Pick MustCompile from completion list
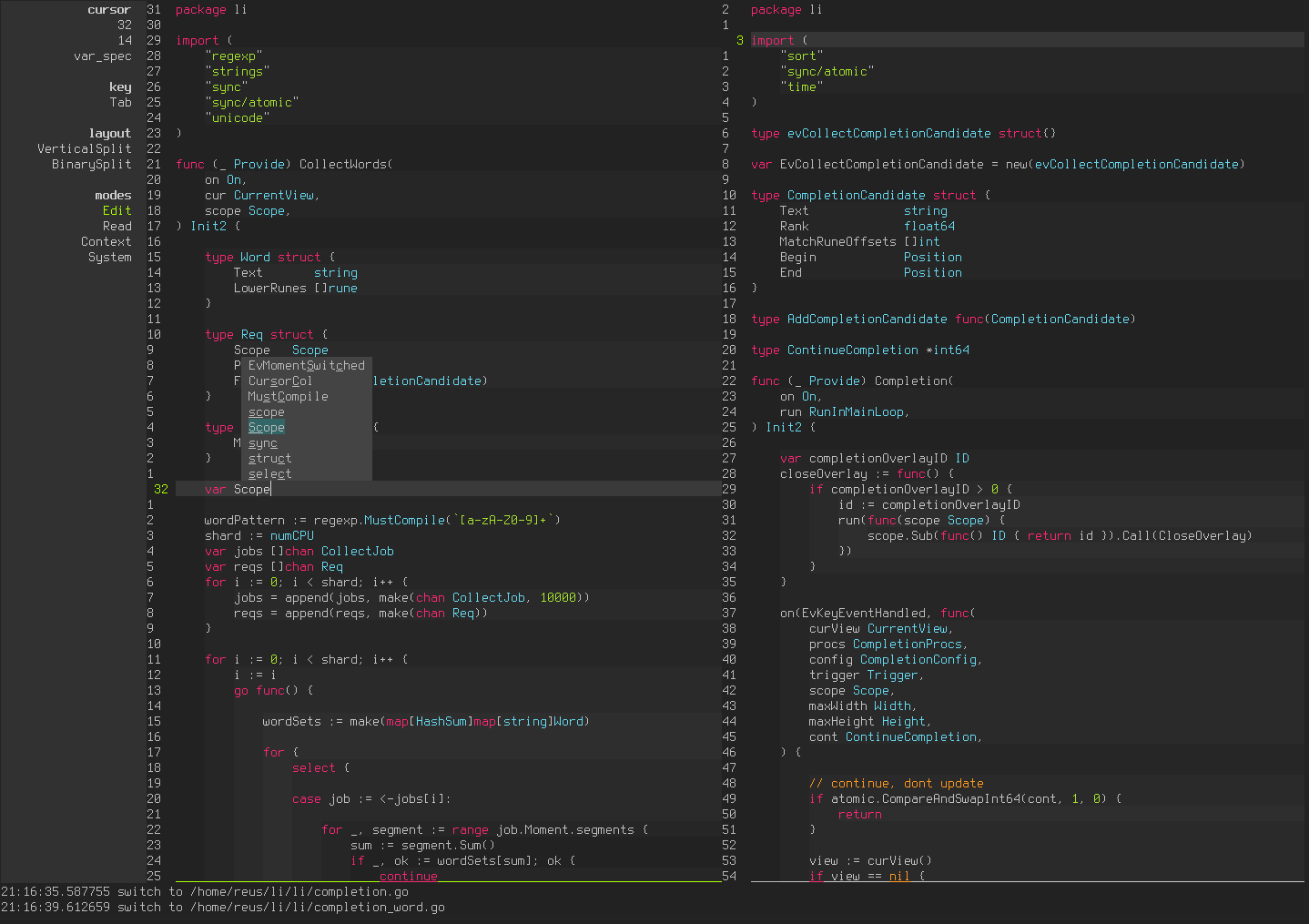Image resolution: width=1309 pixels, height=924 pixels. [x=288, y=396]
